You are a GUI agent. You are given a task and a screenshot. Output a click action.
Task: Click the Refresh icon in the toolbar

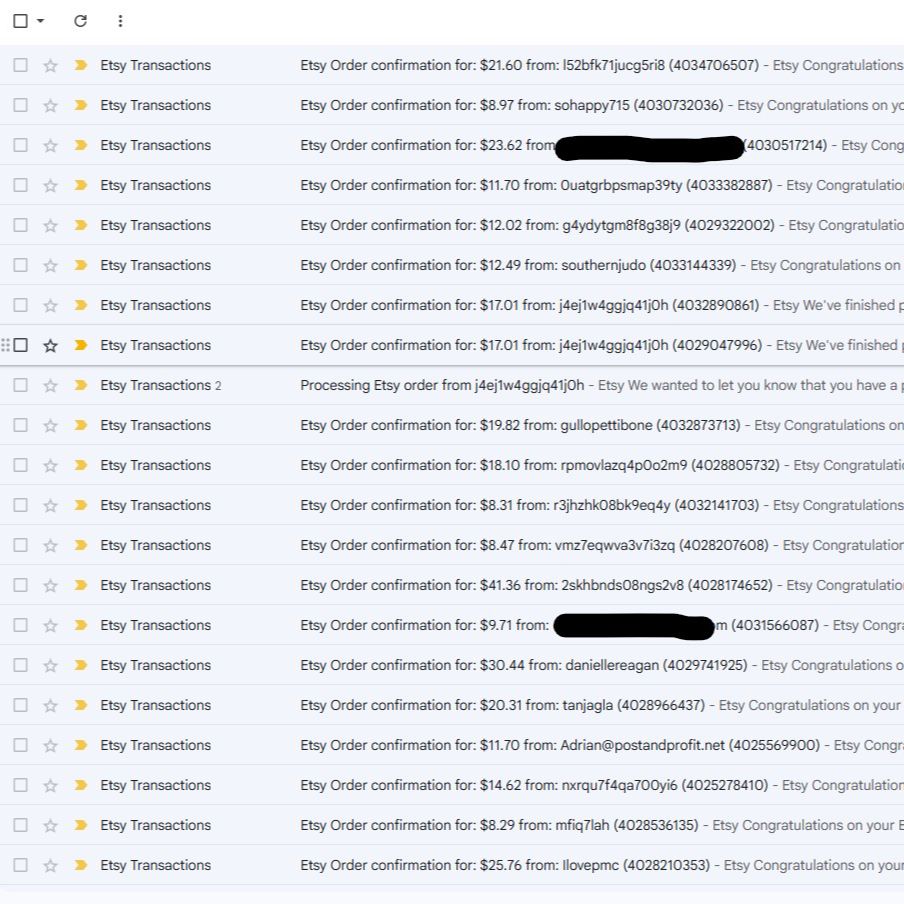click(x=80, y=21)
